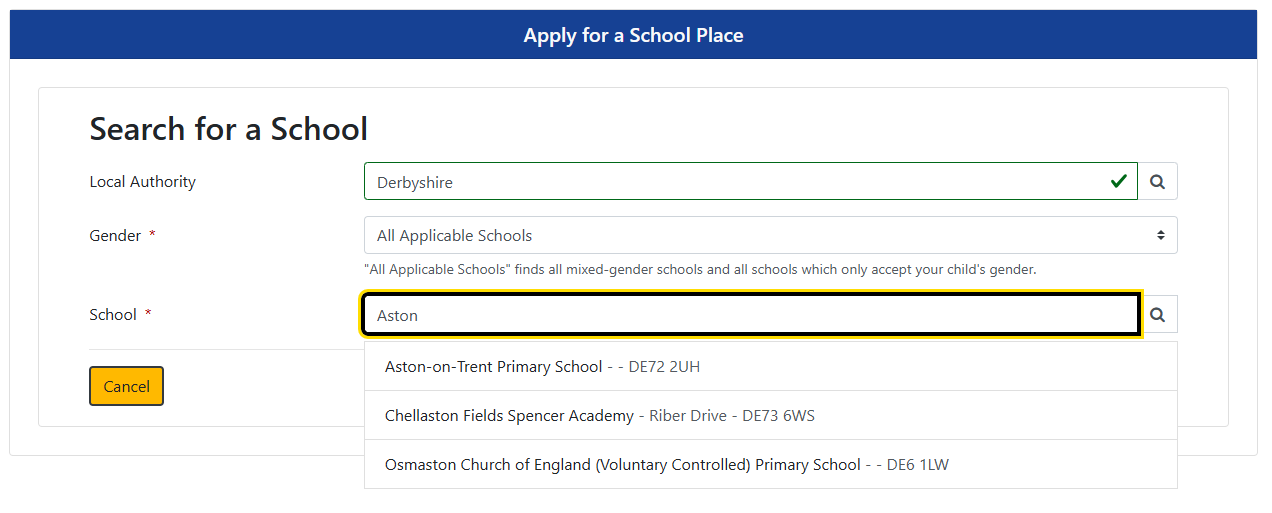The image size is (1272, 513).
Task: Click the All Applicable Schools helper text
Action: 700,270
